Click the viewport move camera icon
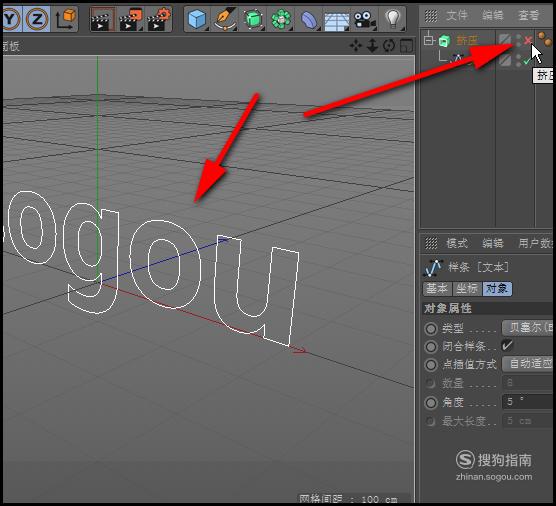Viewport: 556px width, 506px height. pyautogui.click(x=356, y=46)
